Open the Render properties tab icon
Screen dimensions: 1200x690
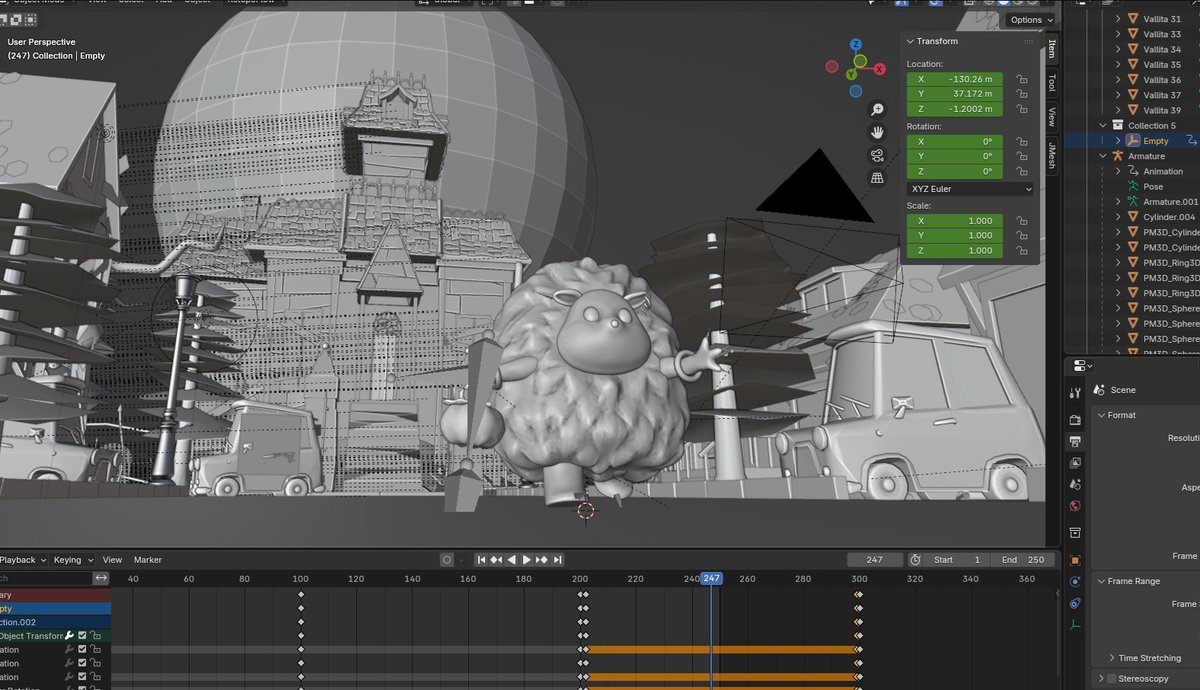click(1075, 420)
